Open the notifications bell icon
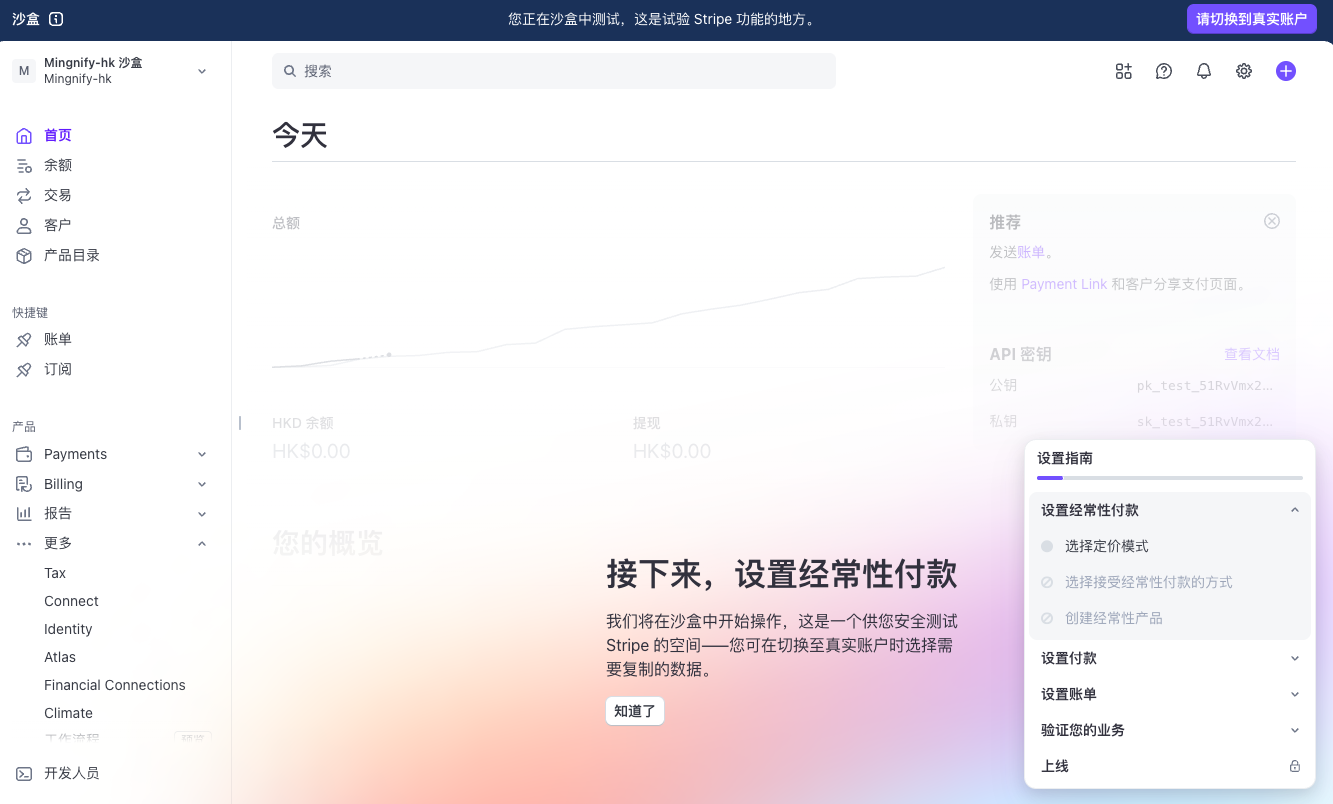 (x=1203, y=71)
